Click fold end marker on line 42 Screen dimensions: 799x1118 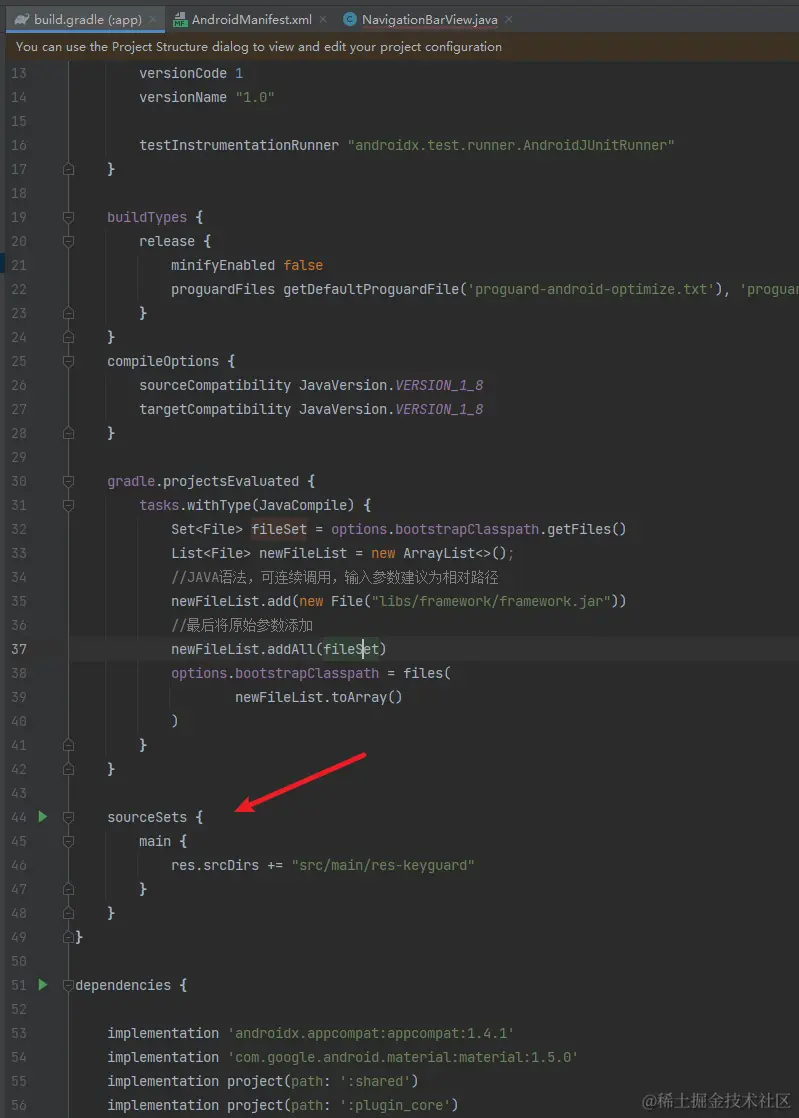click(x=68, y=769)
